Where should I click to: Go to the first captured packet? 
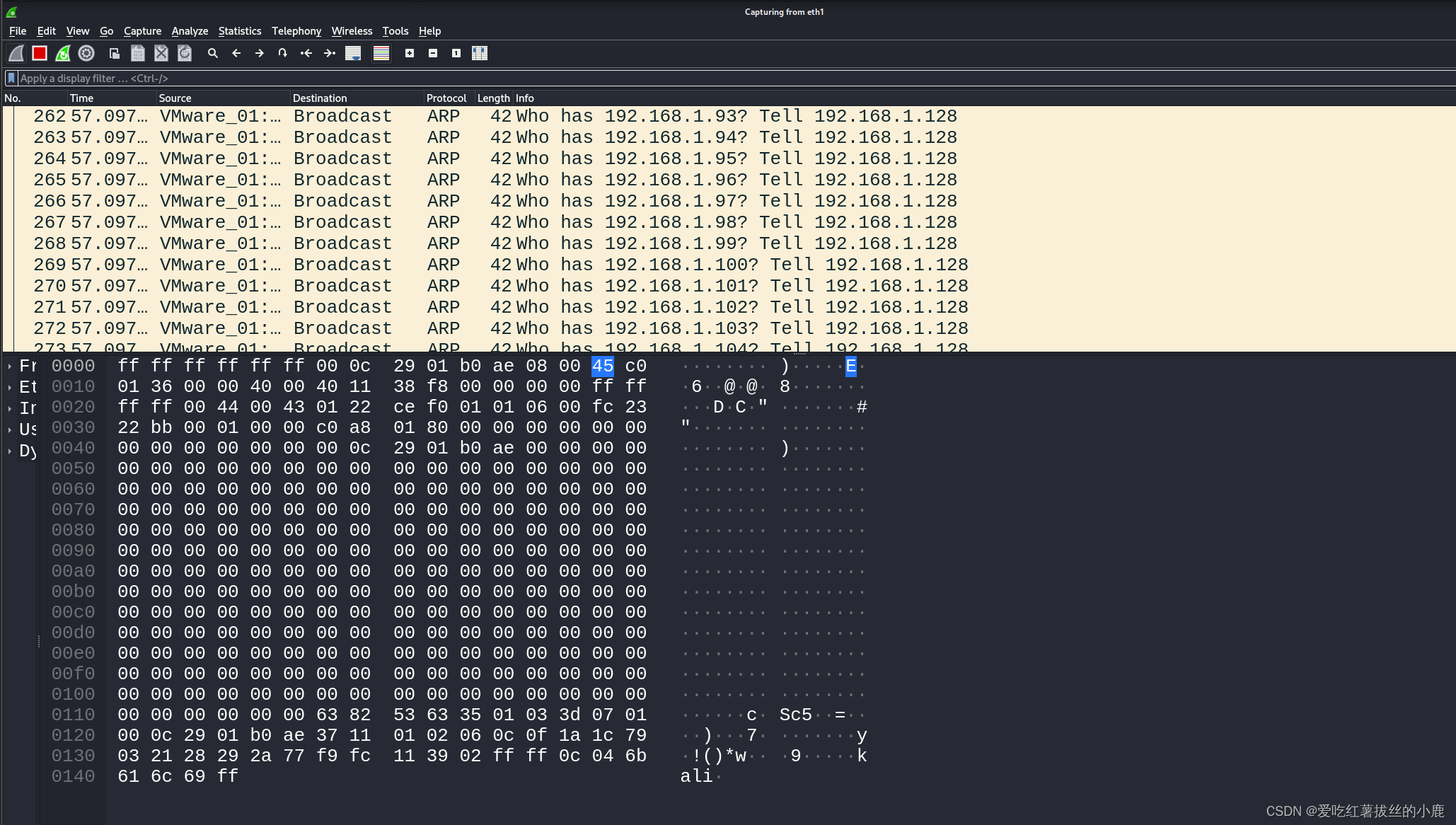click(x=306, y=53)
